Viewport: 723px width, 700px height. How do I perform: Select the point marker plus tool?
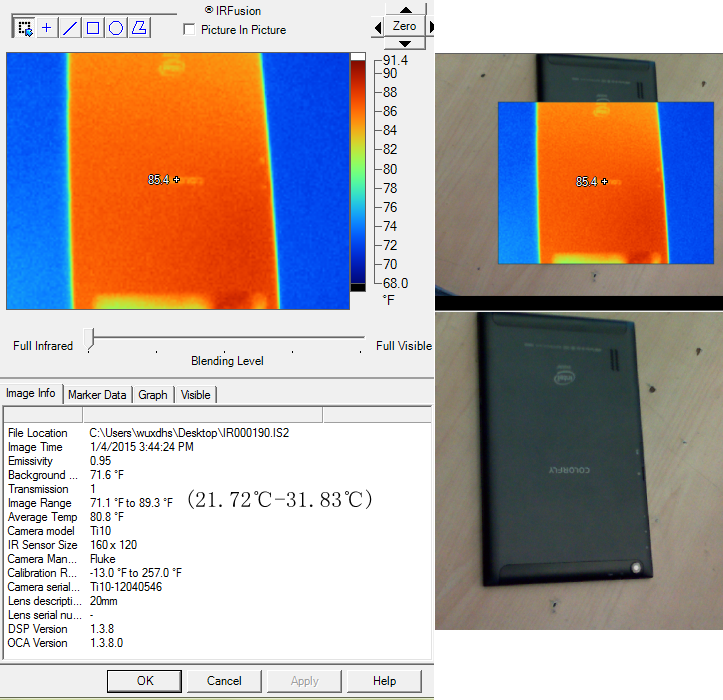pos(47,28)
